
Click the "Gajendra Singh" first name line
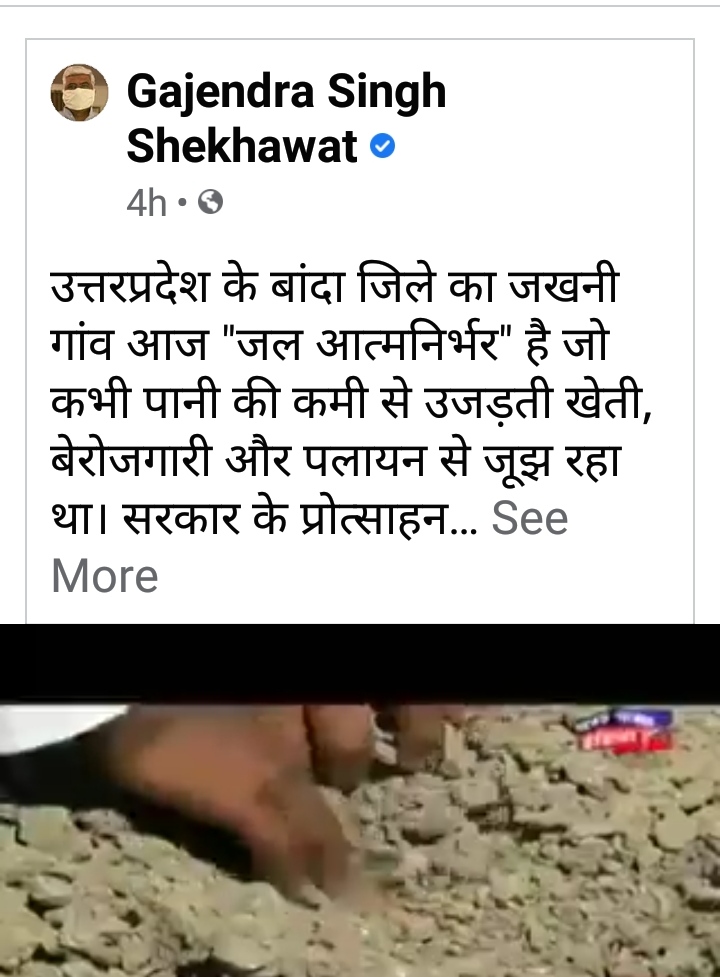287,91
